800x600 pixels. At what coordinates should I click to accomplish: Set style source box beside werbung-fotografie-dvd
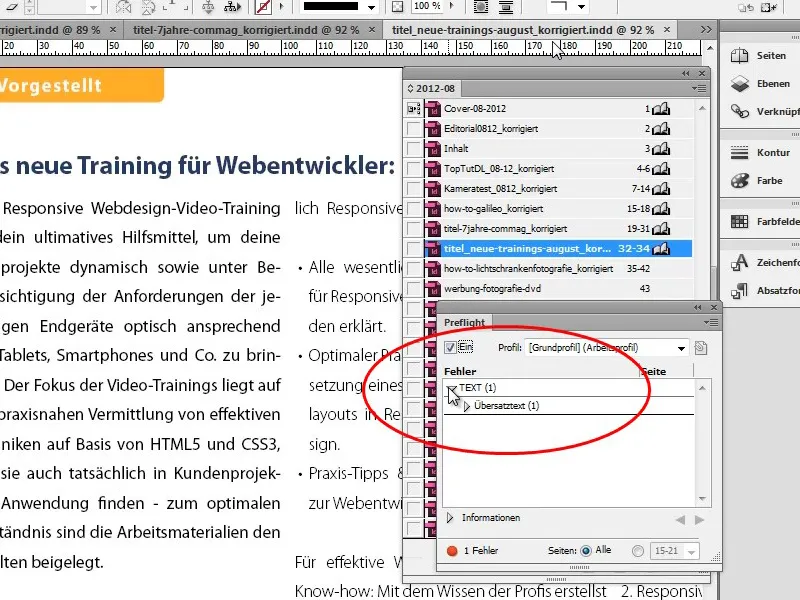click(x=413, y=289)
